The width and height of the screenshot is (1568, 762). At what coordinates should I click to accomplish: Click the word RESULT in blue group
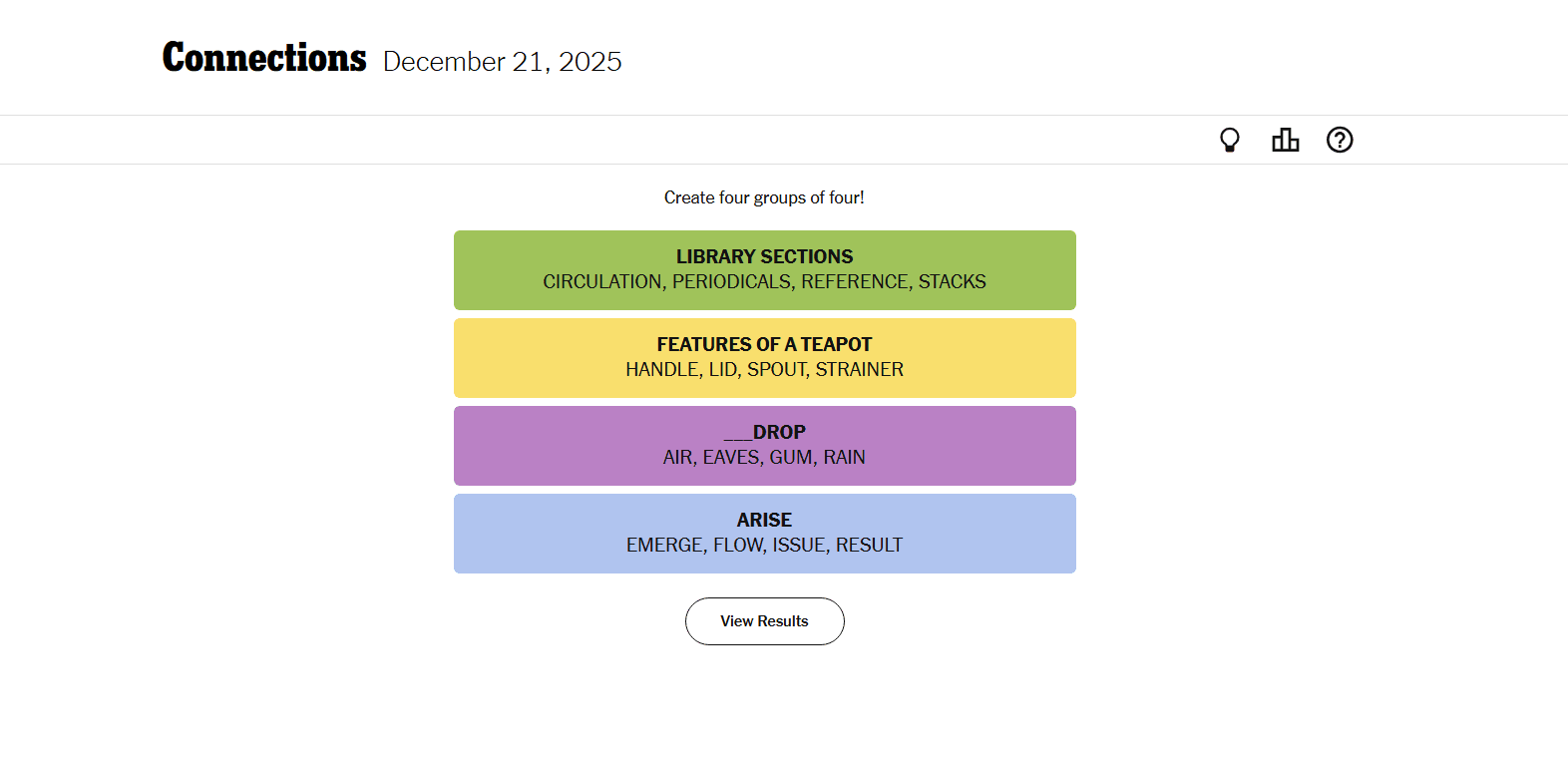[x=869, y=546]
